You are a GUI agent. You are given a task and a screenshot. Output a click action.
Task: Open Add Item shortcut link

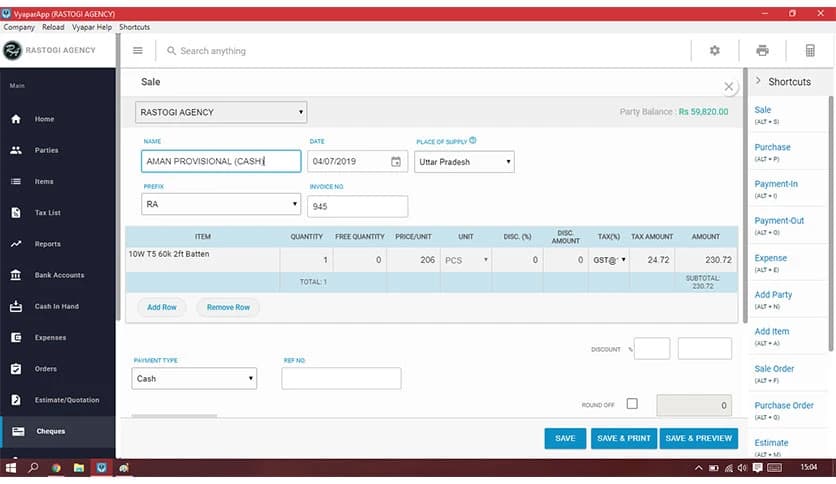(x=771, y=332)
